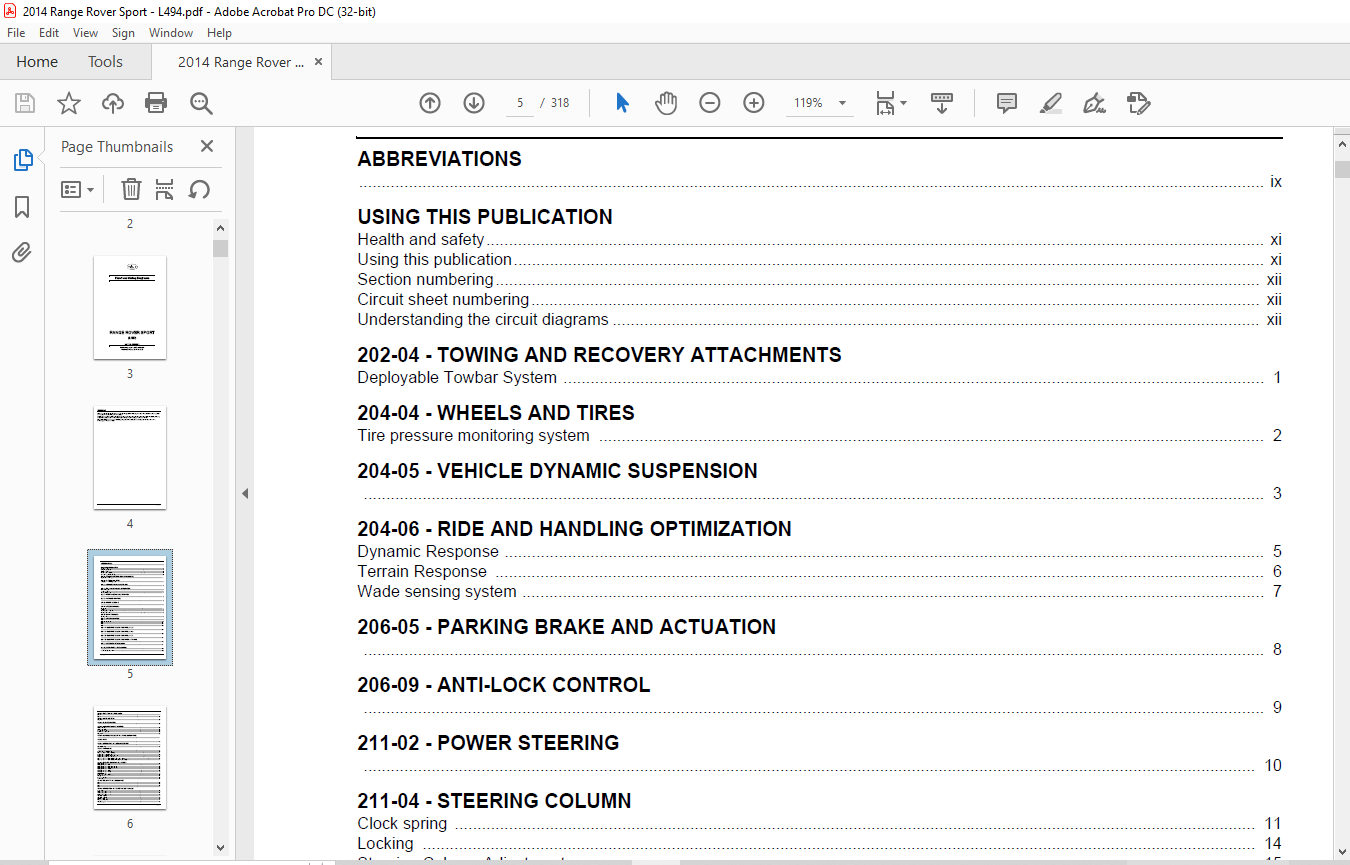Select page 3 thumbnail

coord(130,307)
